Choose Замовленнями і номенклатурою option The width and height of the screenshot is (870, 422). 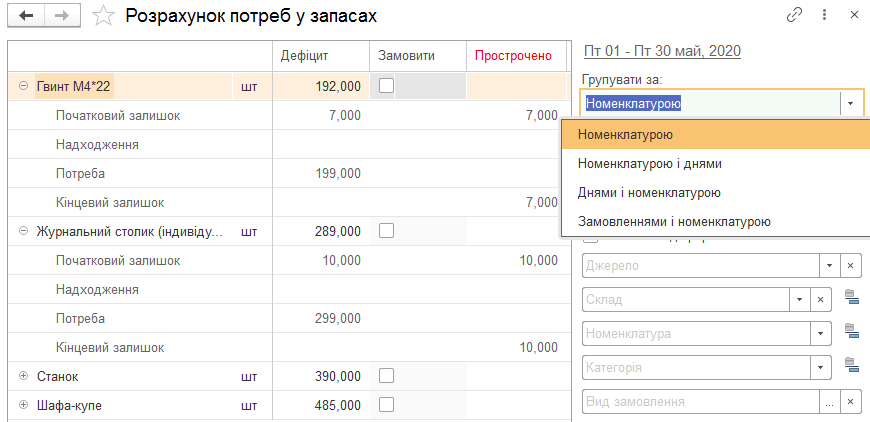pos(716,222)
